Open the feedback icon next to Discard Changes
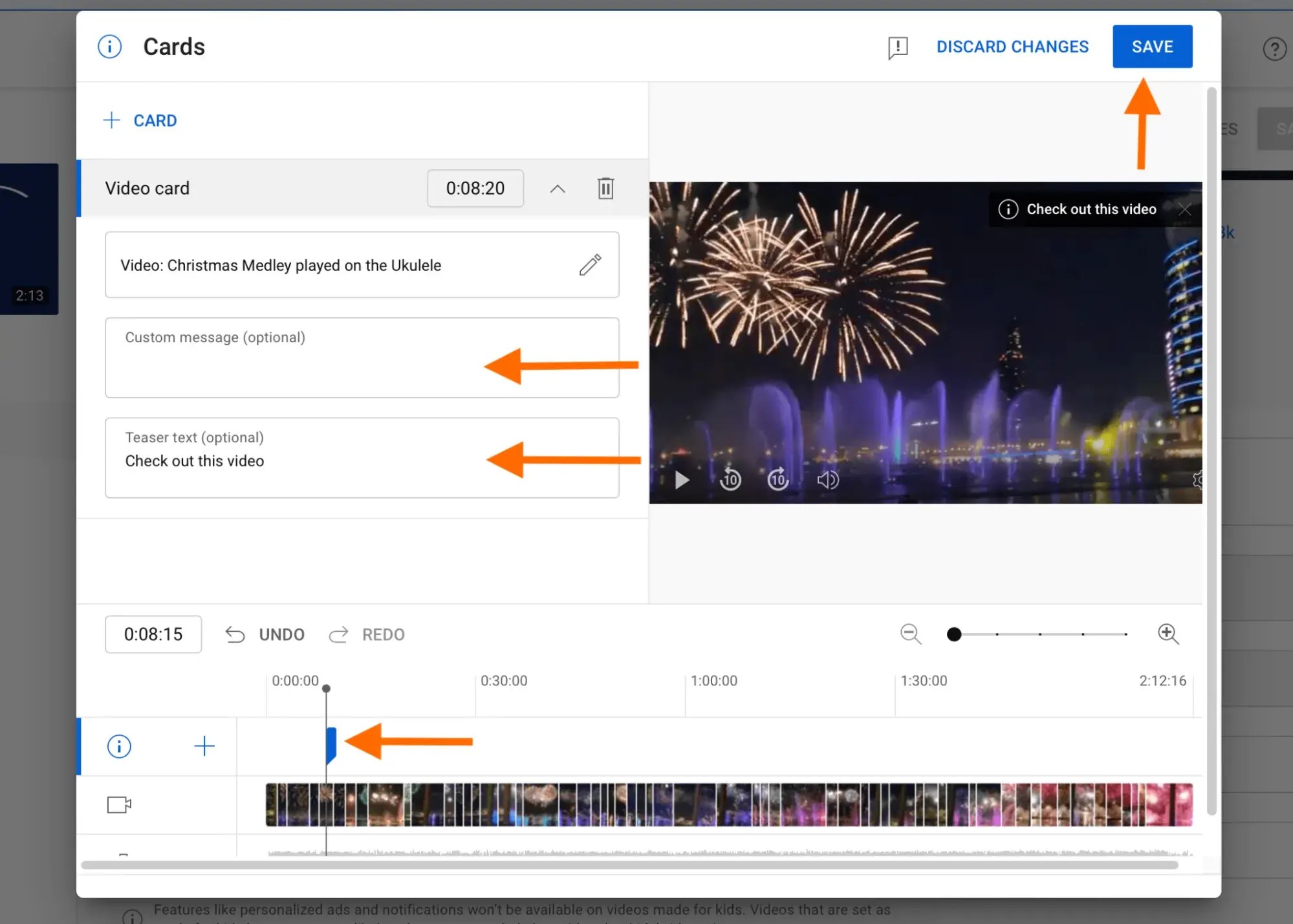The height and width of the screenshot is (924, 1293). point(898,47)
